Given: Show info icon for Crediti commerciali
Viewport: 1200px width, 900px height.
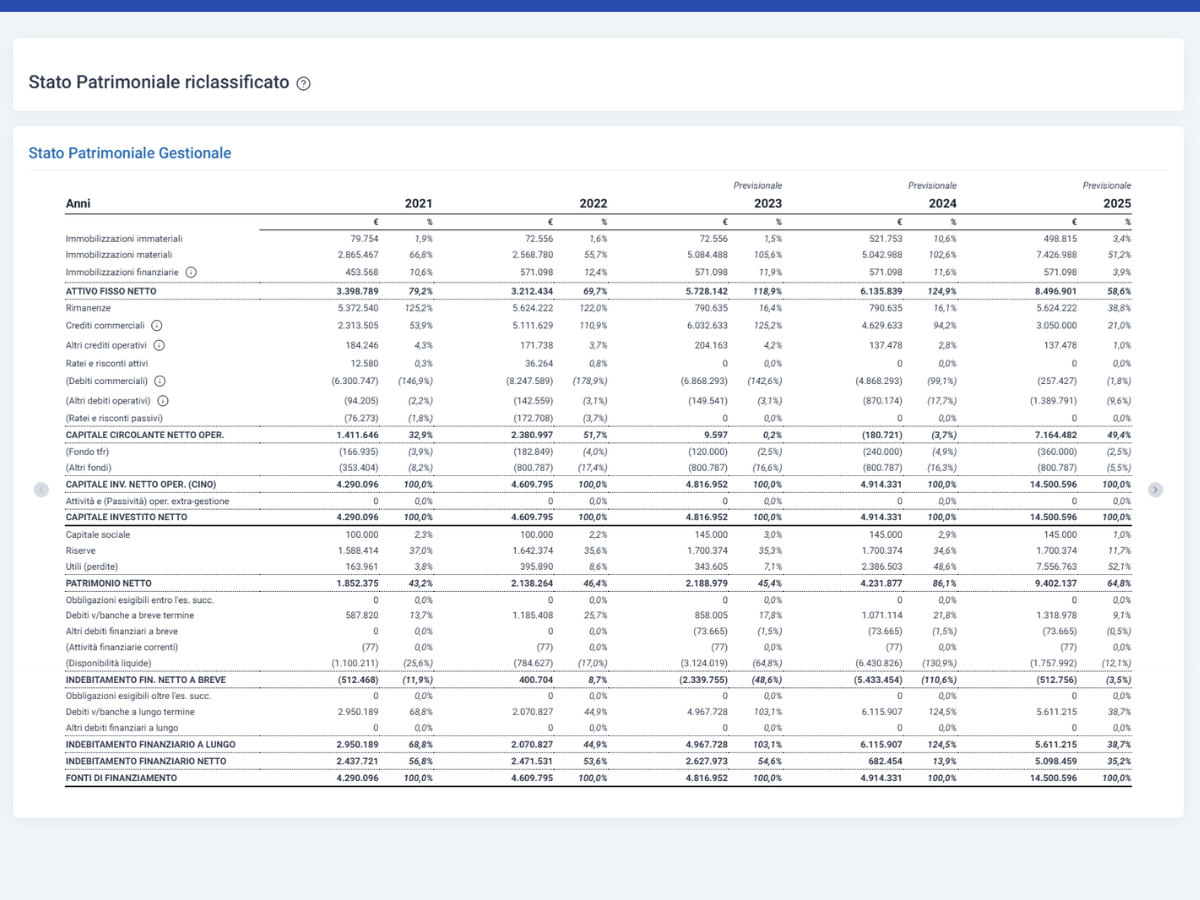Looking at the screenshot, I should pos(157,326).
